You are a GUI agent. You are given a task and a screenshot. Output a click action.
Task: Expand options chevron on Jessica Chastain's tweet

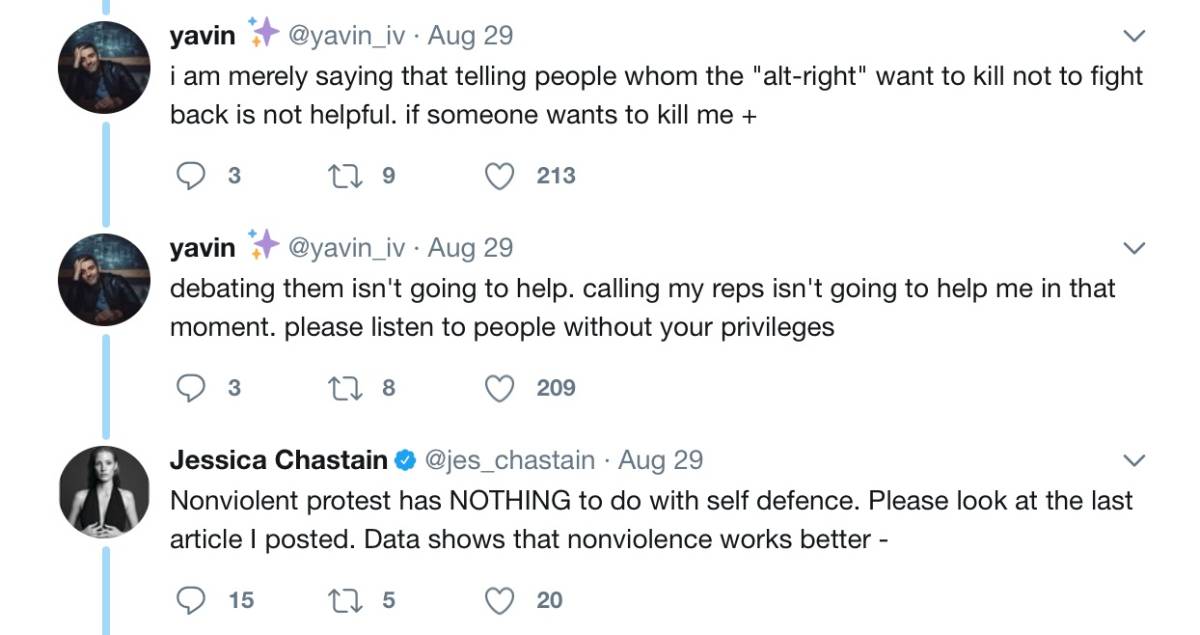pyautogui.click(x=1133, y=460)
